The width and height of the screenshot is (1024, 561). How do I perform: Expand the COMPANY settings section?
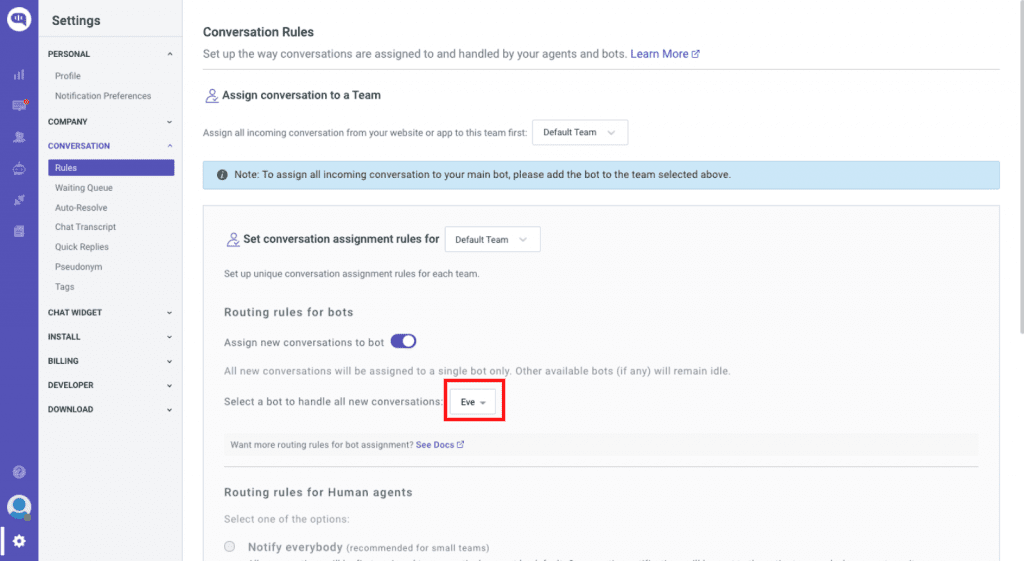[110, 121]
